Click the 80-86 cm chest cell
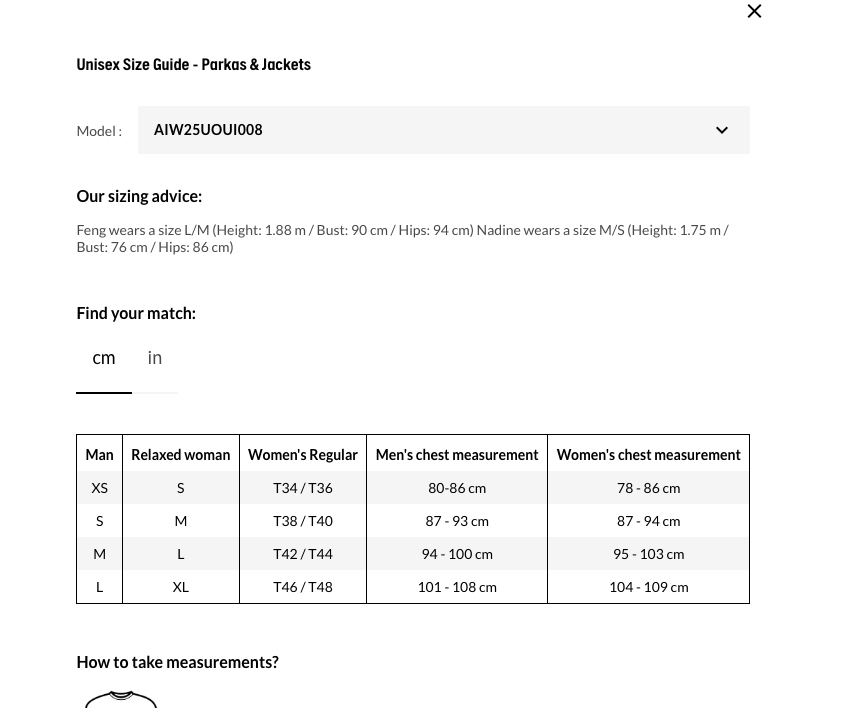This screenshot has height=708, width=867. click(457, 488)
